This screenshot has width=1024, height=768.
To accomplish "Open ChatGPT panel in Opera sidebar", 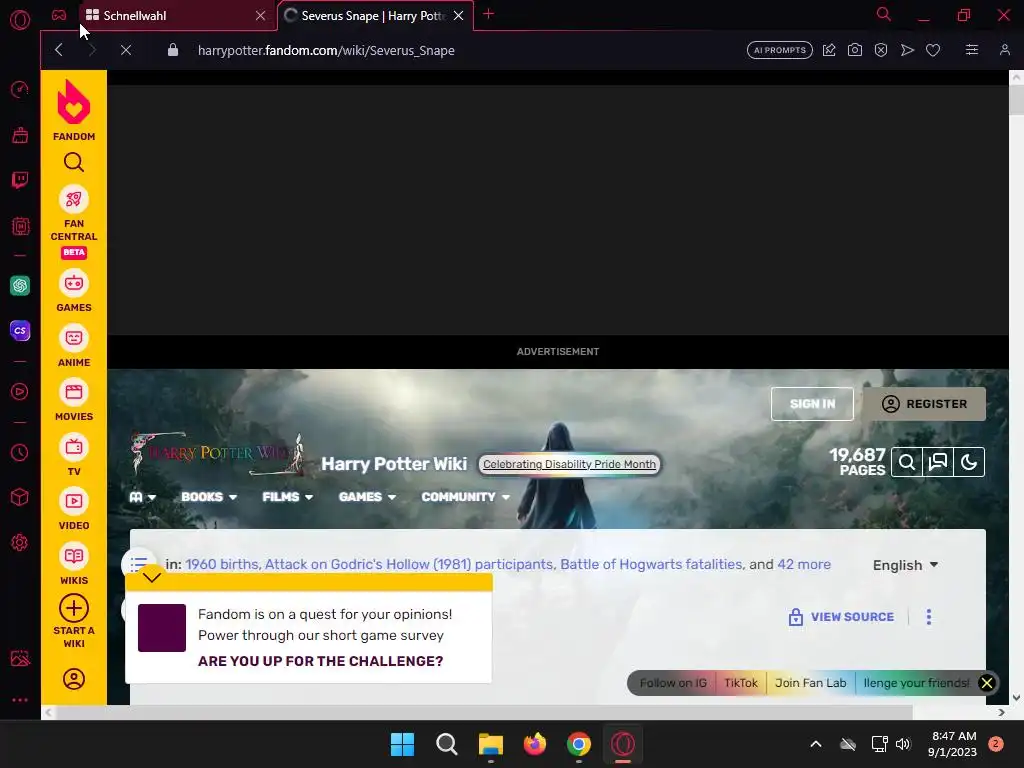I will click(20, 285).
